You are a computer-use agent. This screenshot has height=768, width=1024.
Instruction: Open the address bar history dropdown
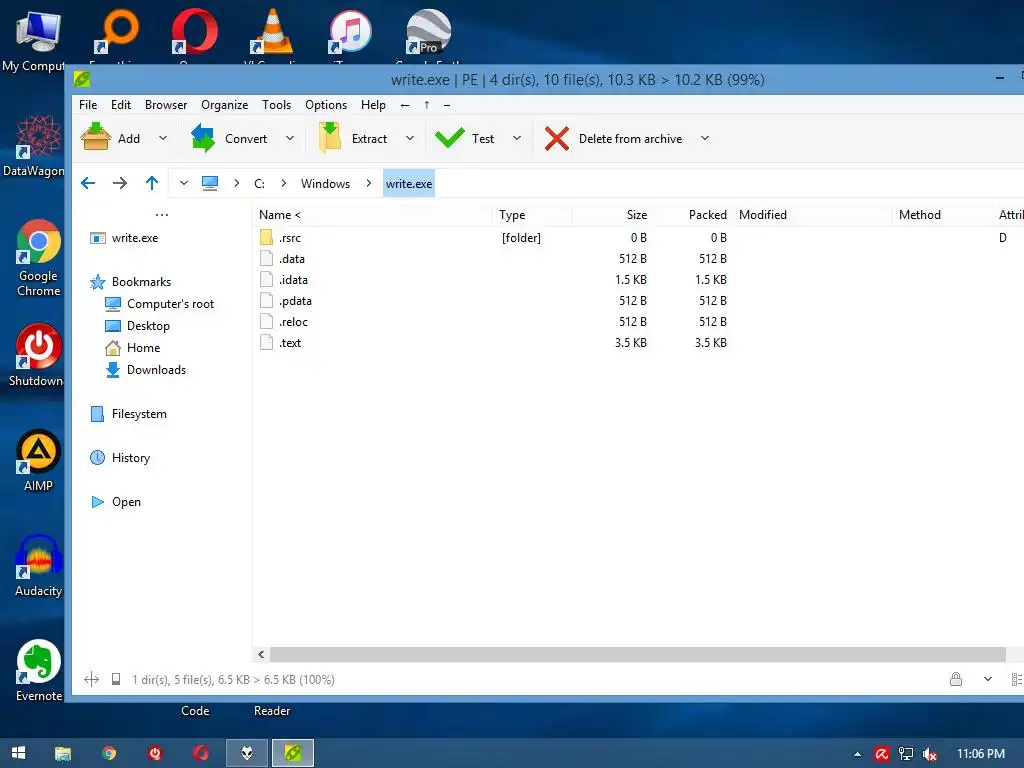pos(184,184)
